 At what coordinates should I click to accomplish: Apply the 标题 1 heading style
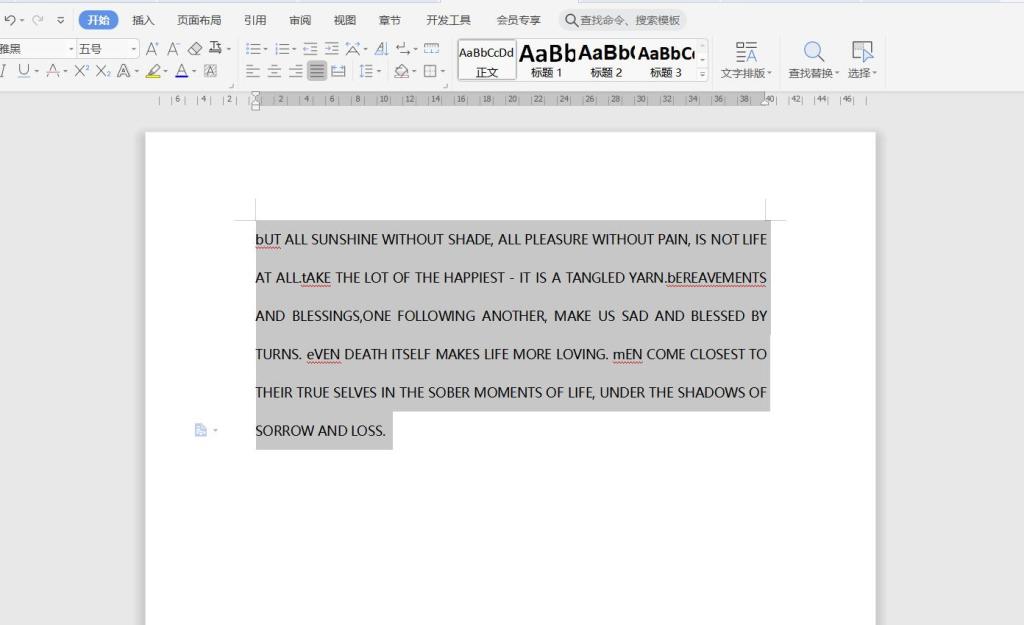[x=546, y=60]
